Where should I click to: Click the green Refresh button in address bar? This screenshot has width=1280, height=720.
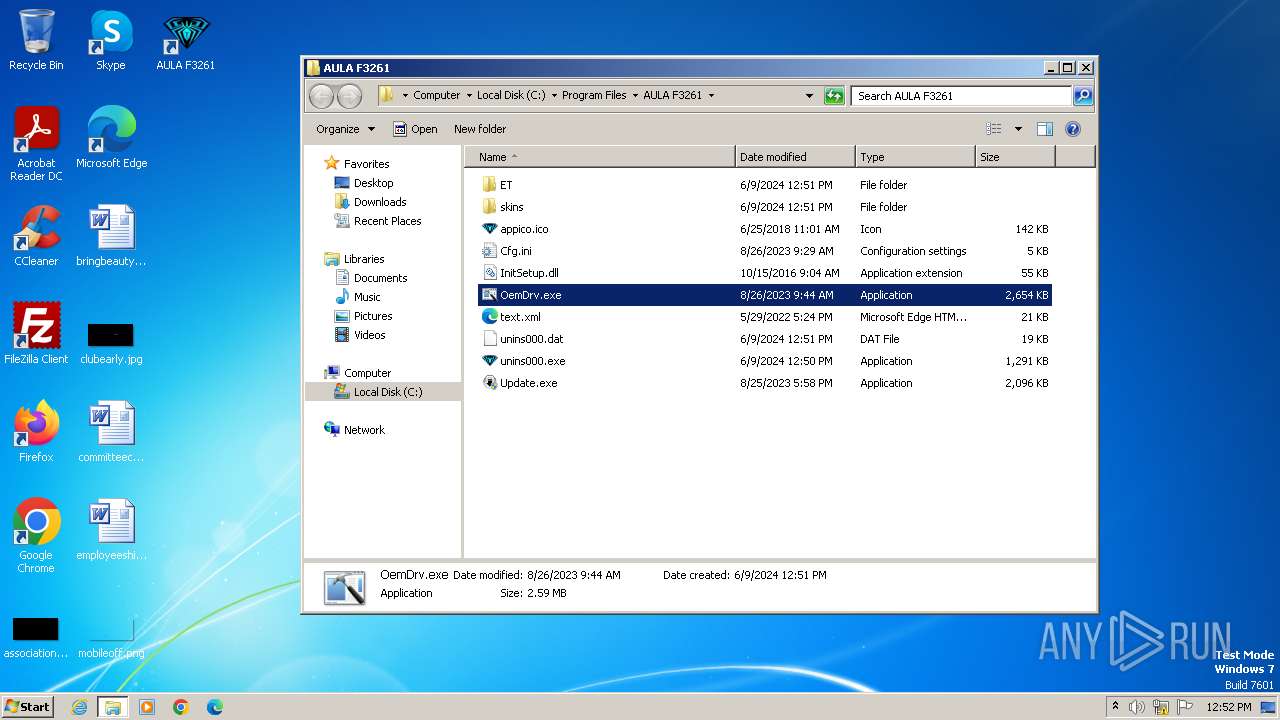pos(834,96)
